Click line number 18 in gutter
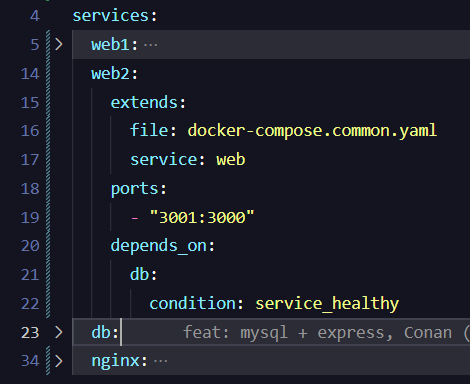Viewport: 470px width, 384px height. pyautogui.click(x=30, y=189)
